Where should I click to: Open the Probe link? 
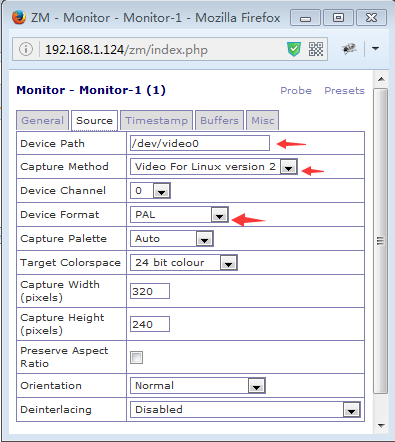296,91
